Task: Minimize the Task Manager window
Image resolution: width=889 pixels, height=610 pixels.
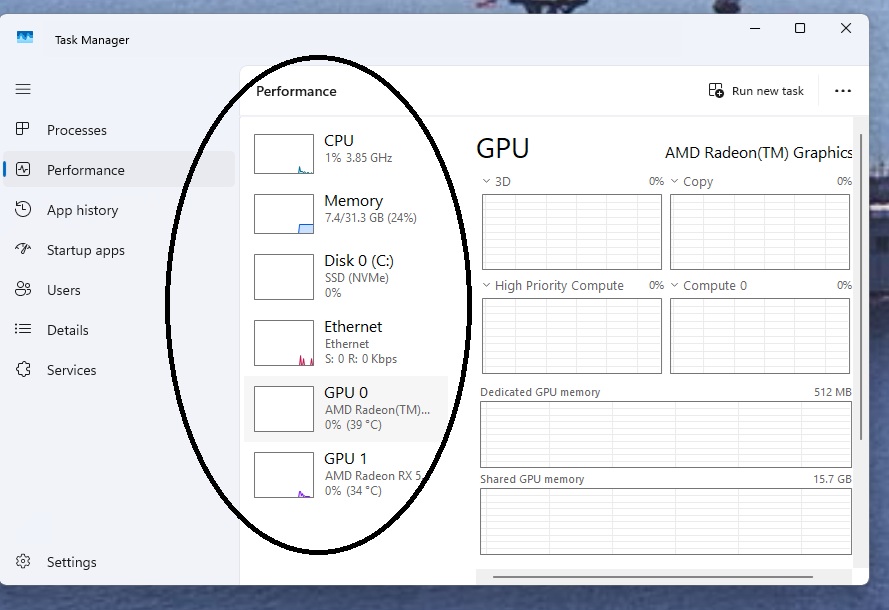Action: pos(755,28)
